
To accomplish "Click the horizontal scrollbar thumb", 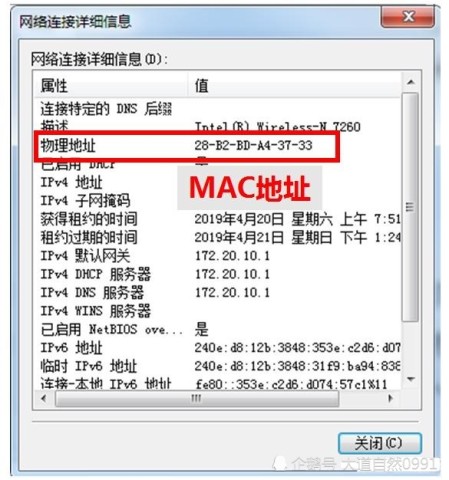I will pyautogui.click(x=197, y=398).
